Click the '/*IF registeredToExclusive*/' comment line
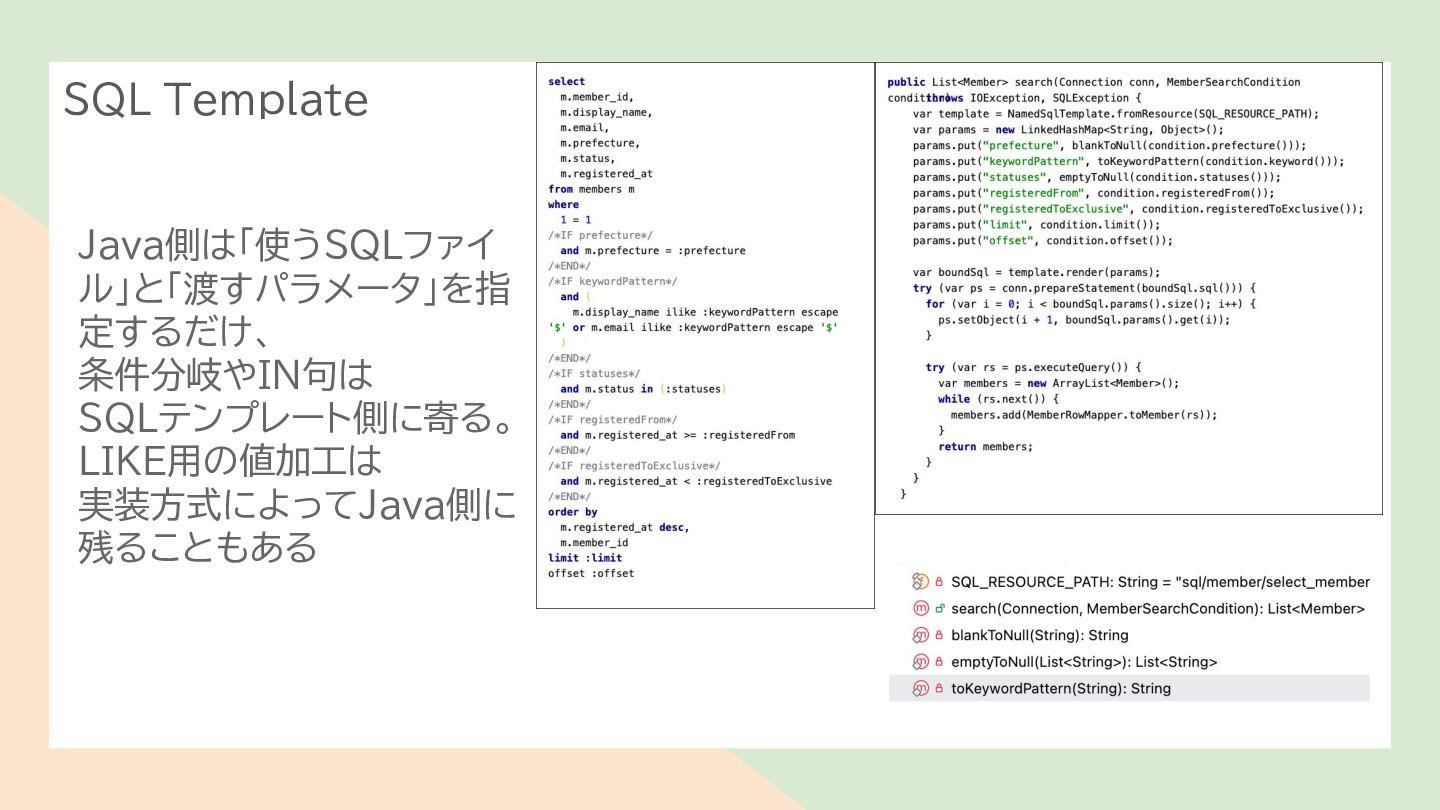Viewport: 1440px width, 810px height. pos(634,465)
